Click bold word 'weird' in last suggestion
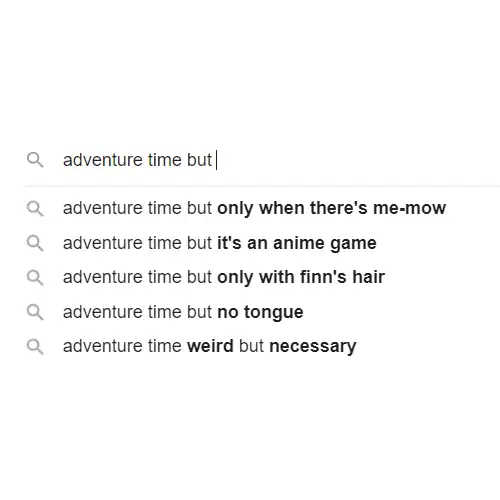The height and width of the screenshot is (500, 500). 210,346
